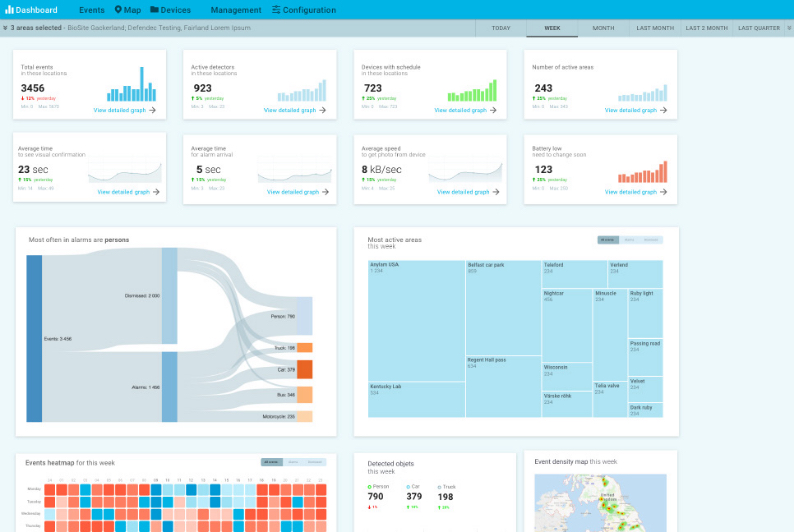Open Configuration via the sliders icon

tap(276, 10)
